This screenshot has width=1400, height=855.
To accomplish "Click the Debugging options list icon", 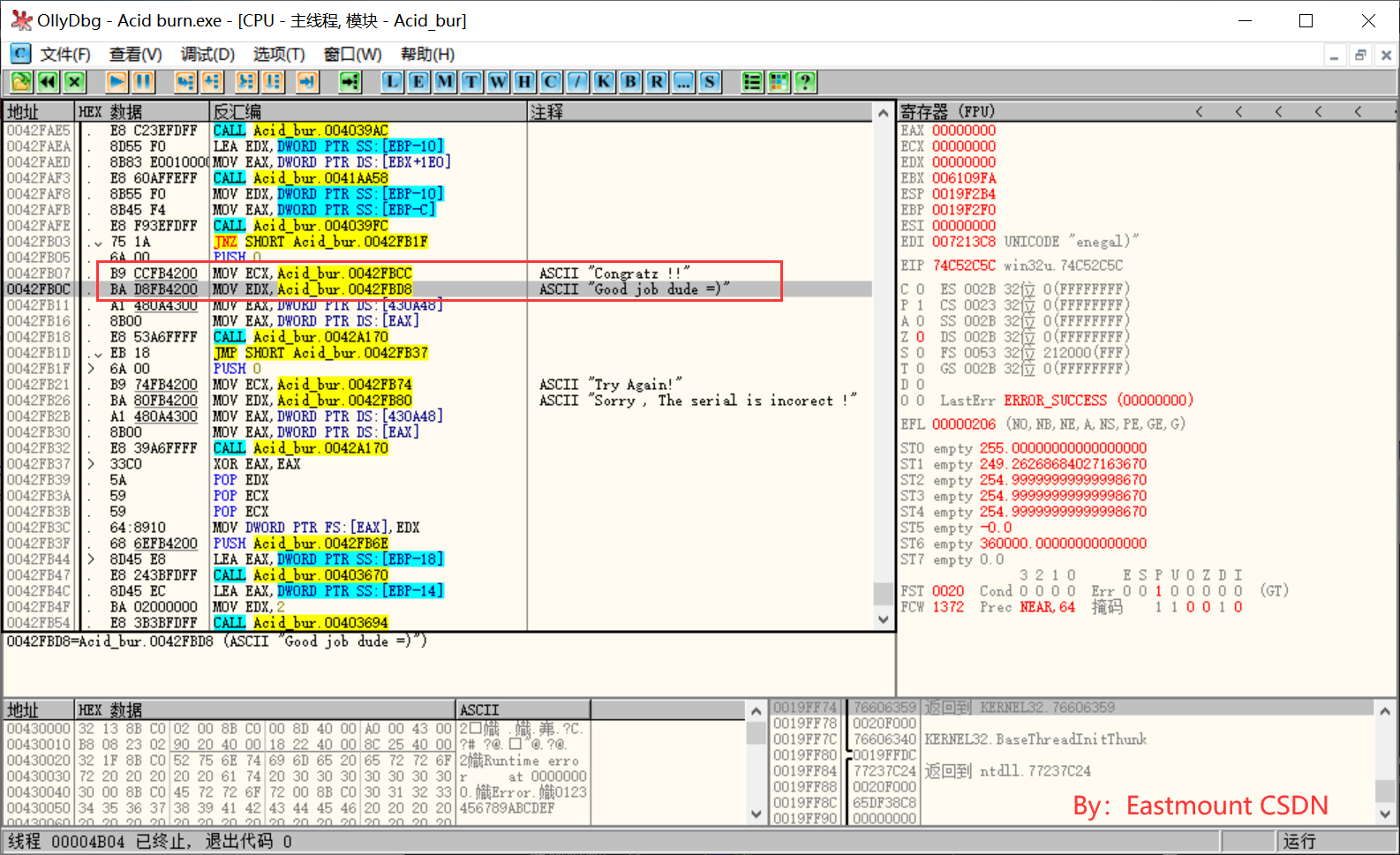I will coord(752,82).
